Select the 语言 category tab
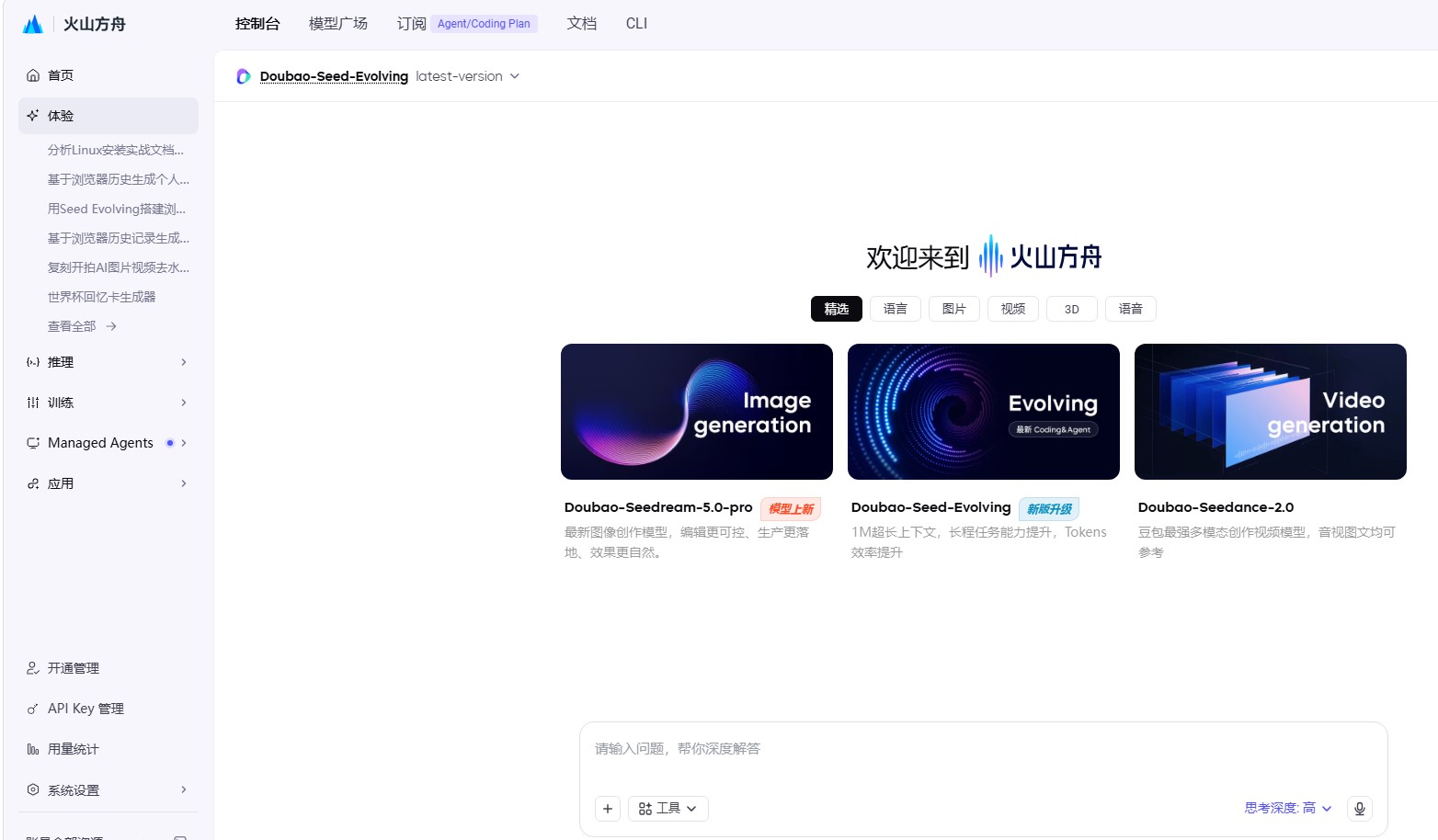The height and width of the screenshot is (840, 1438). (x=896, y=309)
